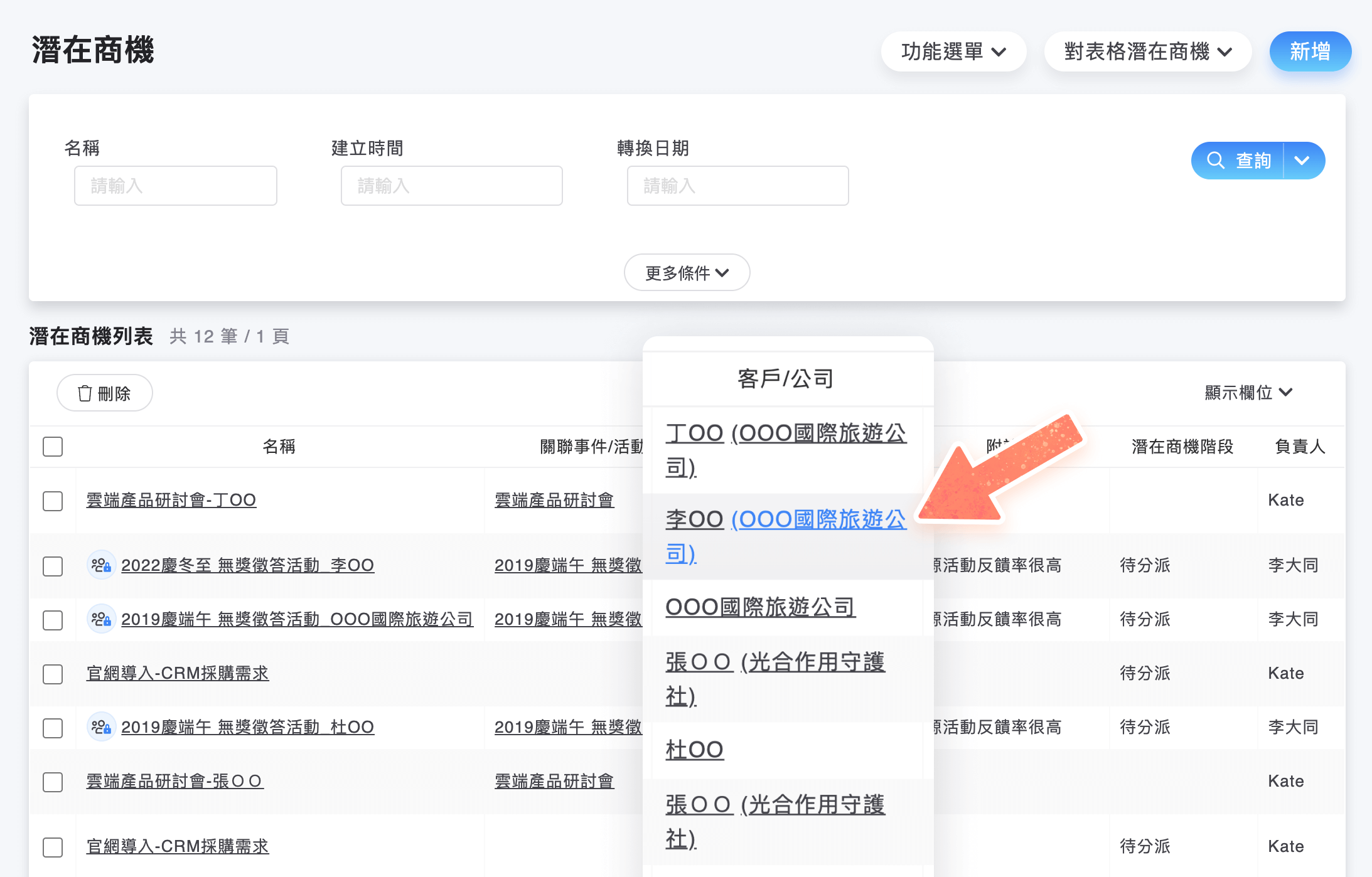Click the trash icon in the 刪除 button
Image resolution: width=1372 pixels, height=877 pixels.
pyautogui.click(x=85, y=393)
